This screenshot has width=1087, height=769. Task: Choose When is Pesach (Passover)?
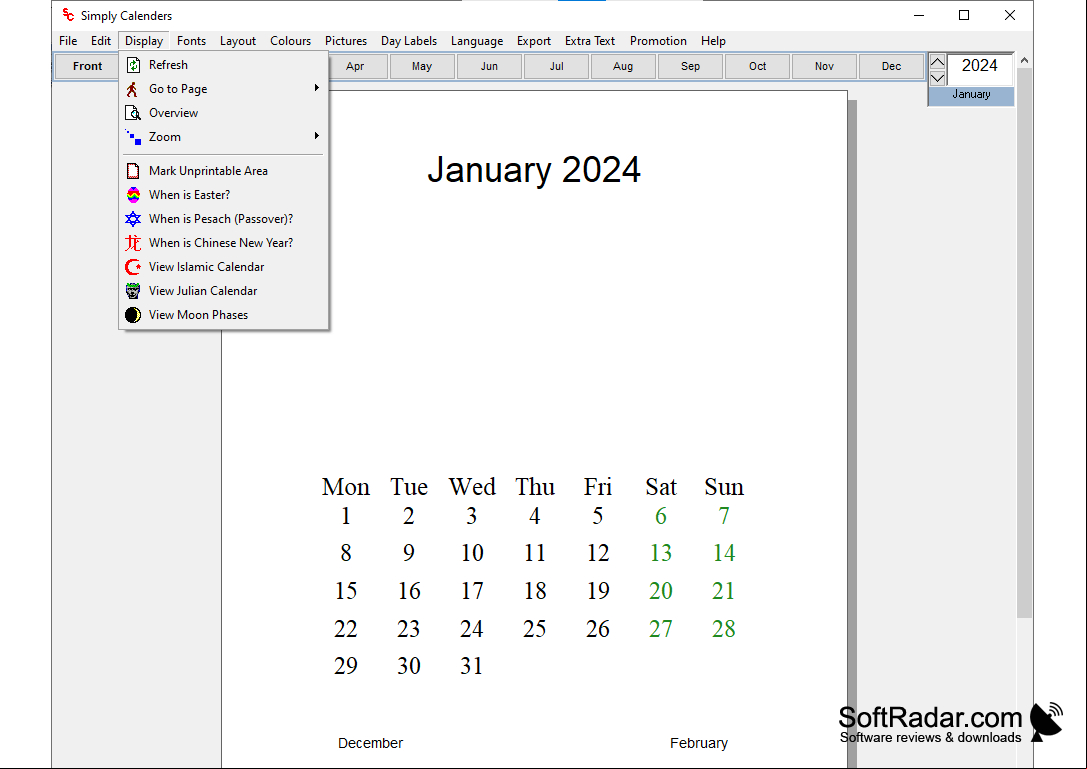pyautogui.click(x=223, y=219)
